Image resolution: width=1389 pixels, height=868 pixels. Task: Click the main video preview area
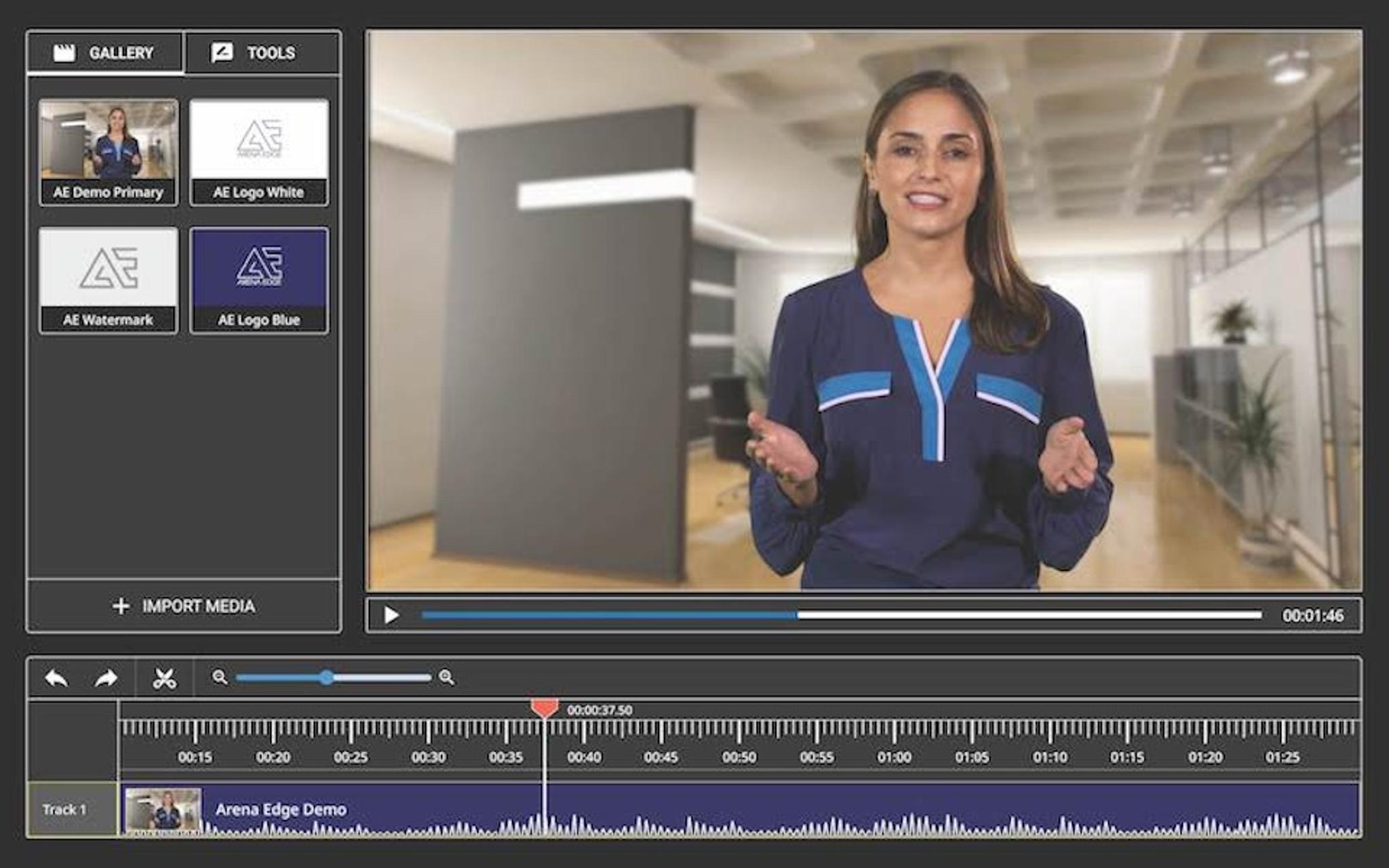(x=864, y=310)
